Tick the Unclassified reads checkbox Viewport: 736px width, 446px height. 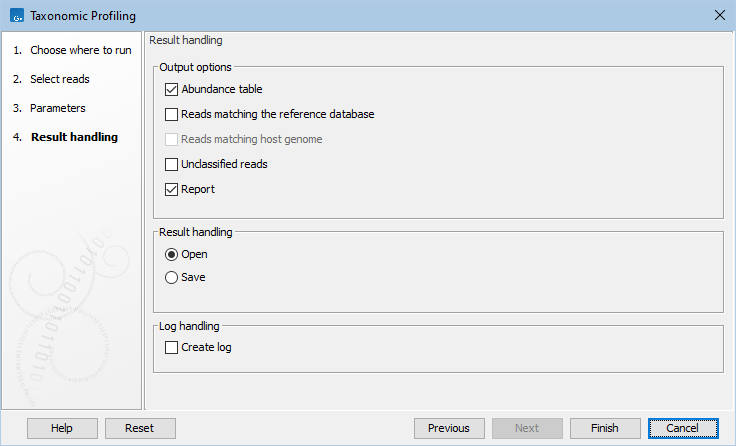tap(172, 164)
